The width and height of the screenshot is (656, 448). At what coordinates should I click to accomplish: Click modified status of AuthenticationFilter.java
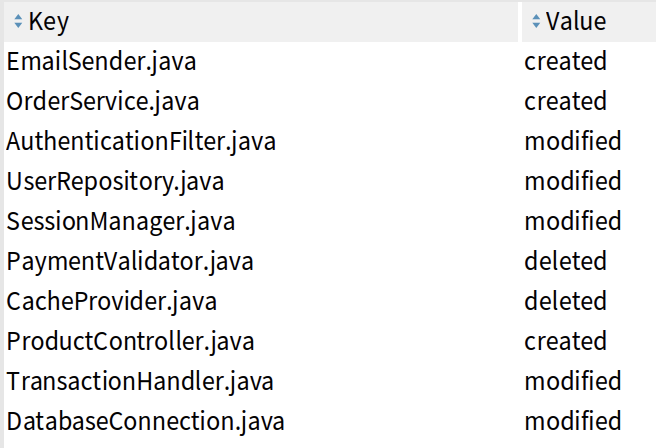[x=572, y=141]
